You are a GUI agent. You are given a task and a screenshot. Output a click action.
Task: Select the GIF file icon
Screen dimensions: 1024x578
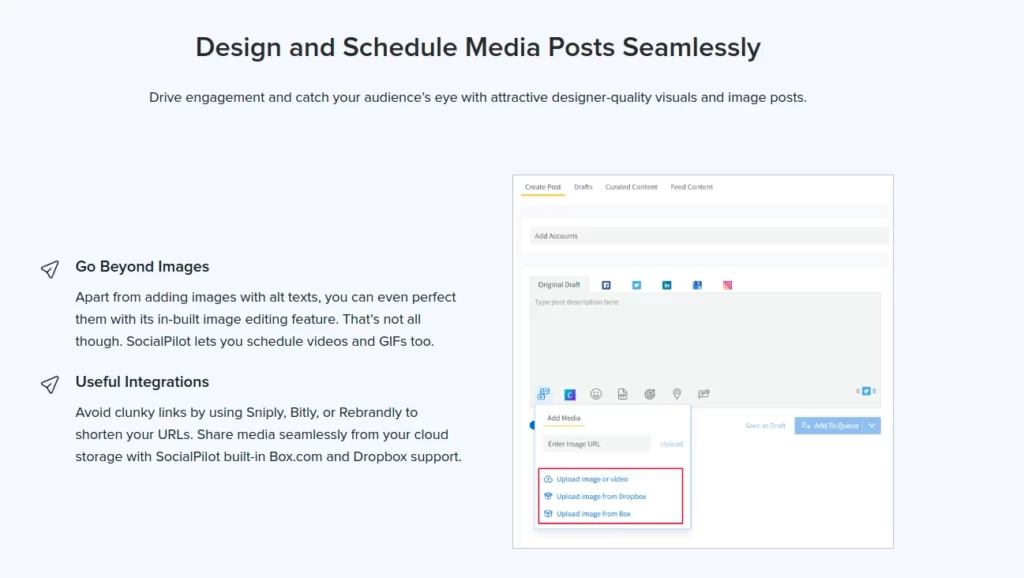[622, 394]
